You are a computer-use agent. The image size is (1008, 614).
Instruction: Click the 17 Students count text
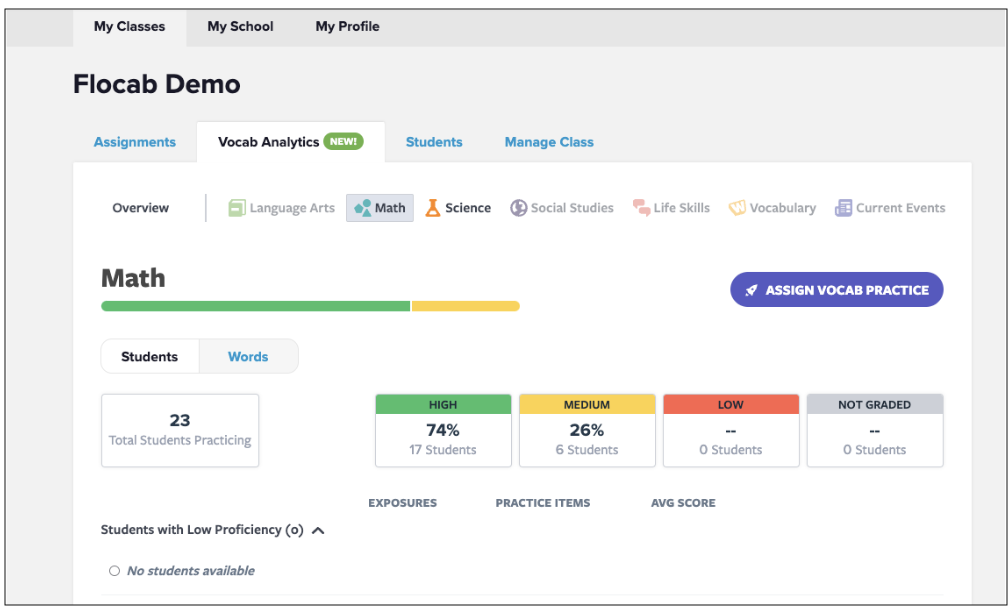tap(443, 449)
